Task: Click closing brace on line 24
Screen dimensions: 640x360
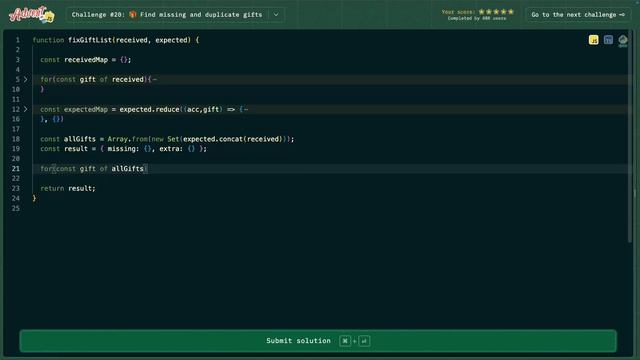Action: point(34,198)
